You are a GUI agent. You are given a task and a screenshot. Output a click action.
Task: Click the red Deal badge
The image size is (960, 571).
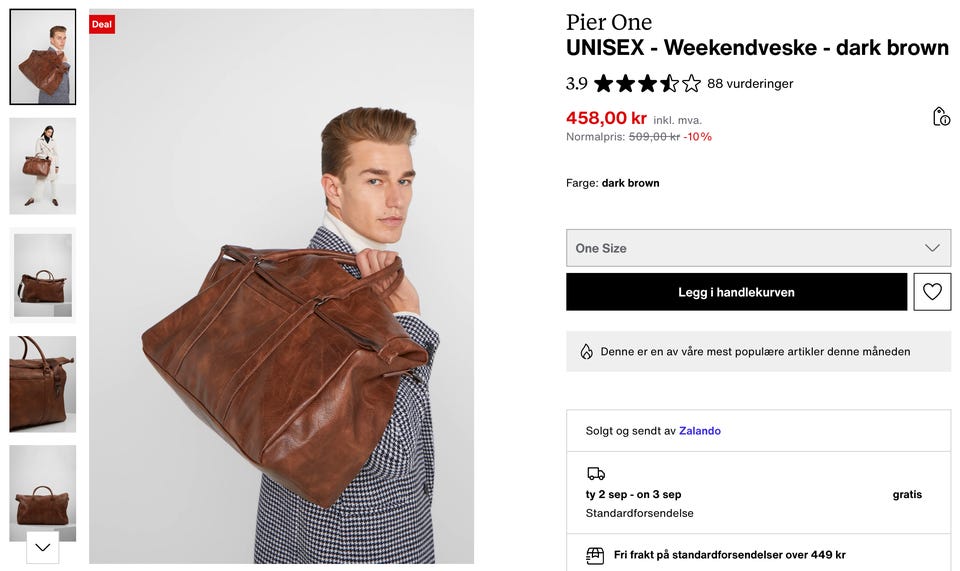[102, 24]
